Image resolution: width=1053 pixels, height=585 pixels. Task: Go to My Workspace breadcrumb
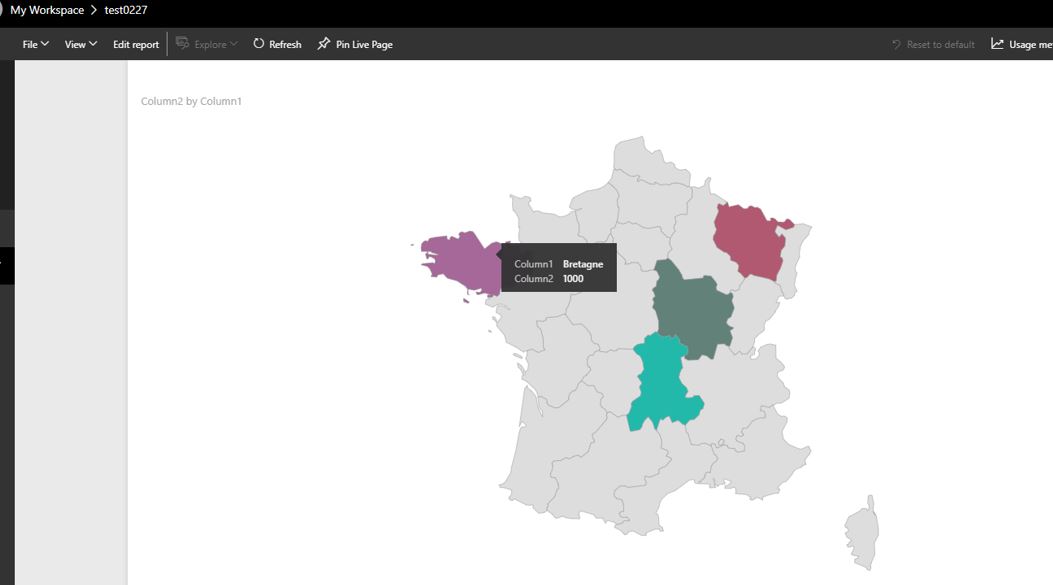[47, 10]
